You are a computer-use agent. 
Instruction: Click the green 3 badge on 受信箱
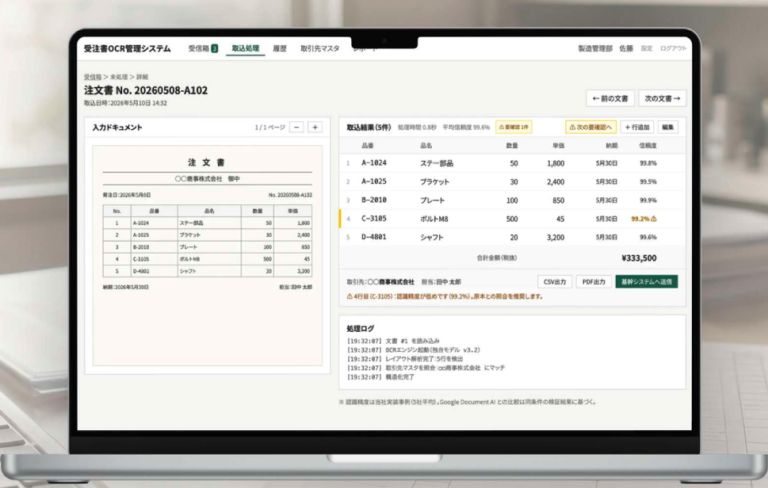[215, 49]
